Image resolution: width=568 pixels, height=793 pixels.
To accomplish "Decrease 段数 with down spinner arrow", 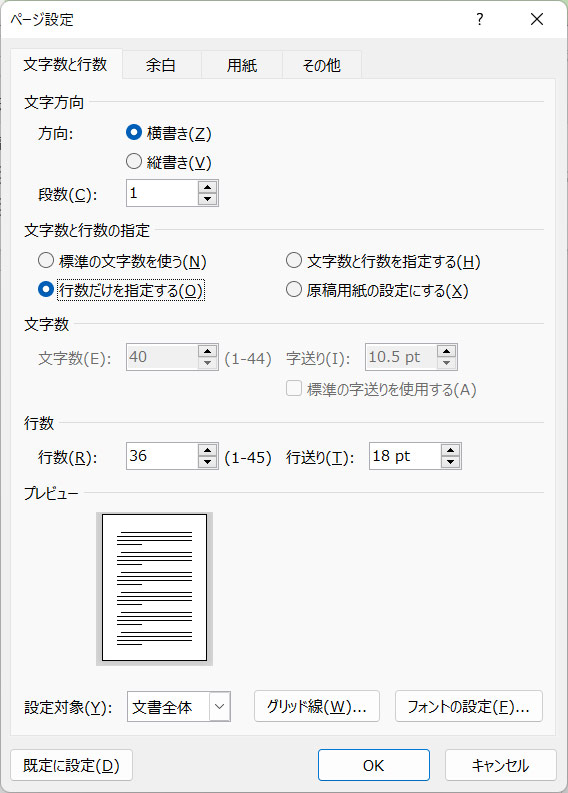I will (x=207, y=199).
